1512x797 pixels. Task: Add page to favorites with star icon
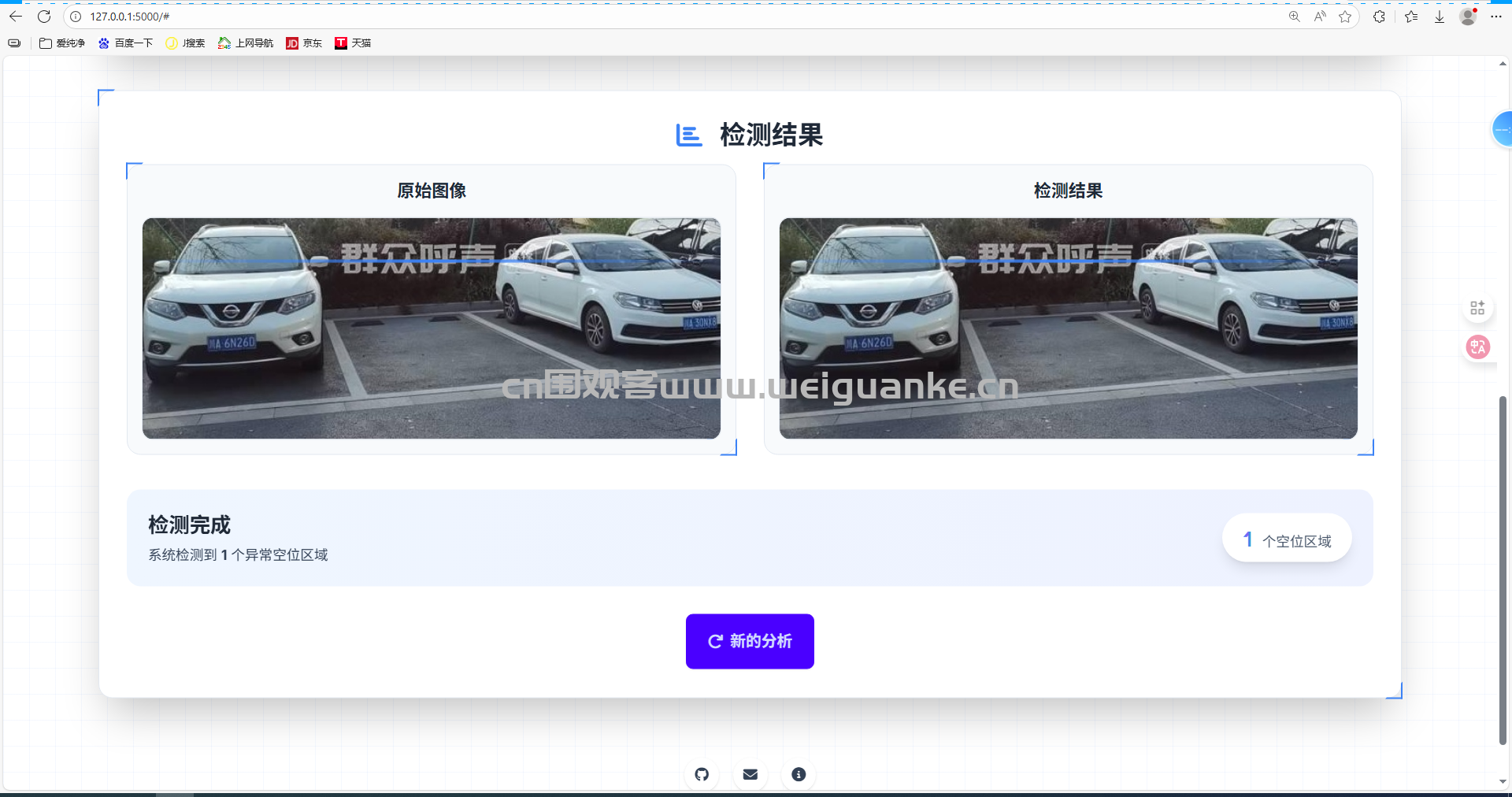[1345, 17]
